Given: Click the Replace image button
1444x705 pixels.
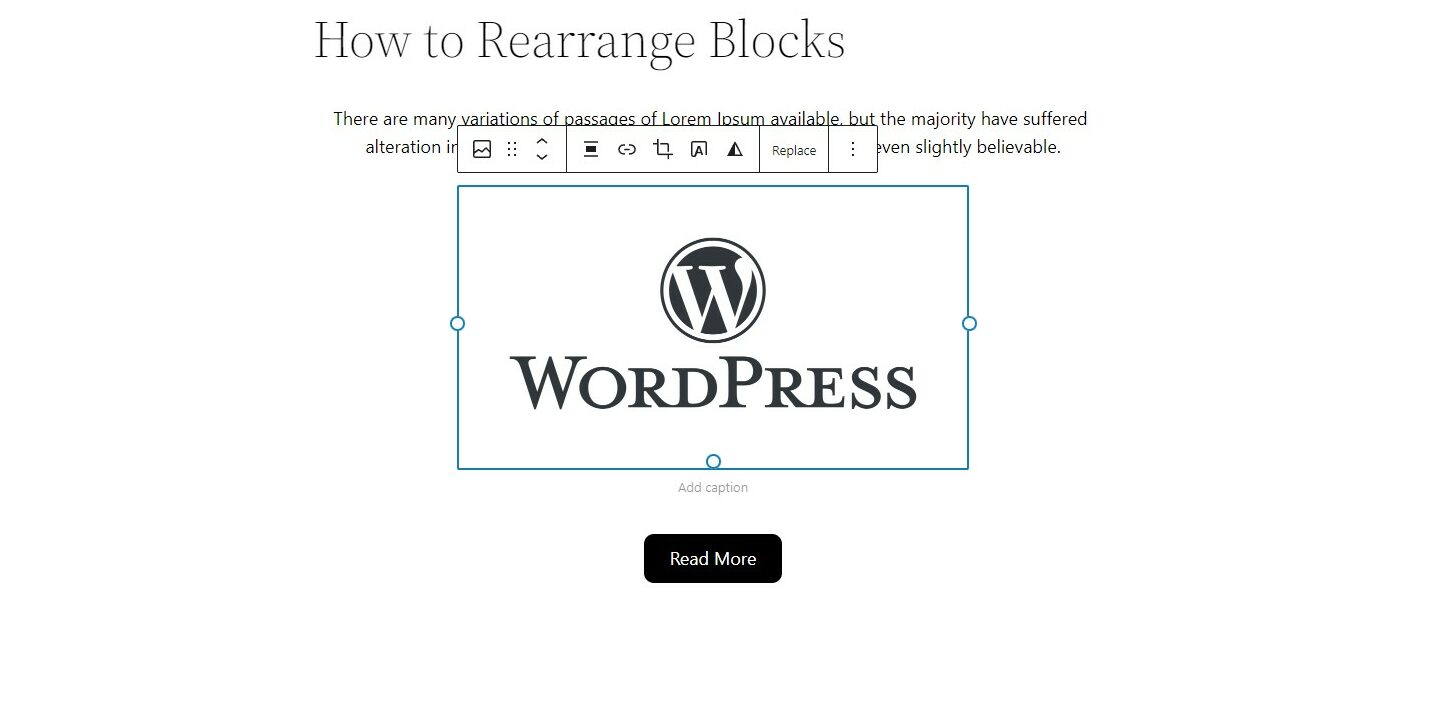Looking at the screenshot, I should coord(794,150).
